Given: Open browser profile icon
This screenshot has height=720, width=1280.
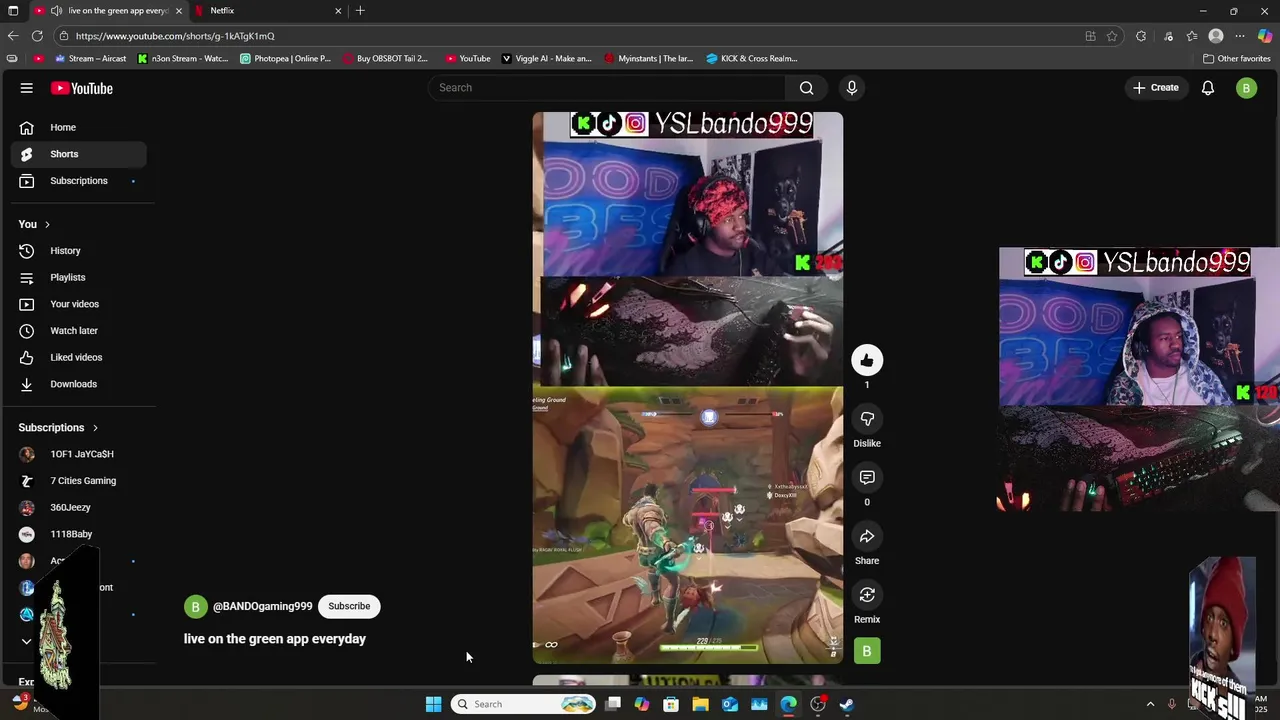Looking at the screenshot, I should click(1216, 36).
